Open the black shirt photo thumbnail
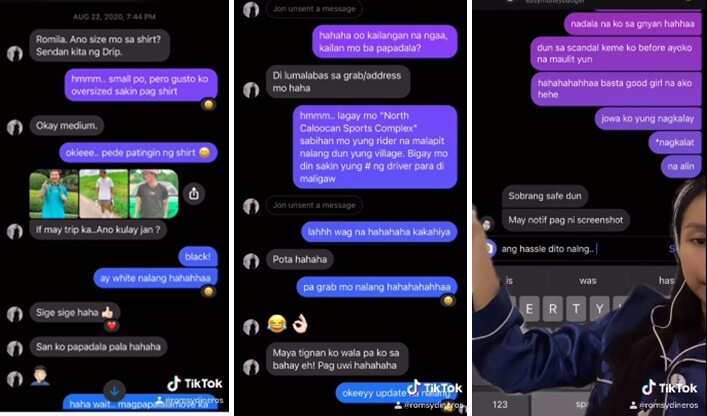Screen dimensions: 707x416 point(154,193)
